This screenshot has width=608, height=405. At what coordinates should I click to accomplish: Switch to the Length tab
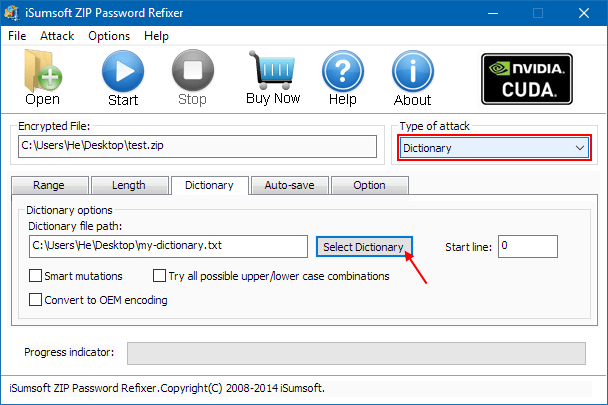(129, 185)
